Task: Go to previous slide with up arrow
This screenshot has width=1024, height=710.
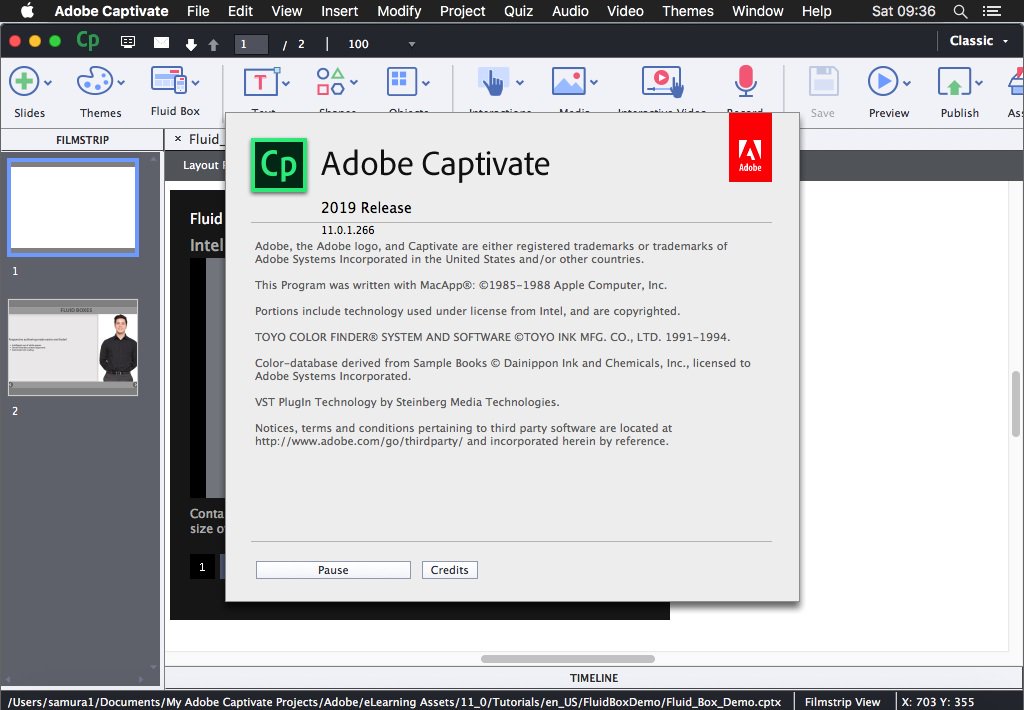Action: pos(214,44)
